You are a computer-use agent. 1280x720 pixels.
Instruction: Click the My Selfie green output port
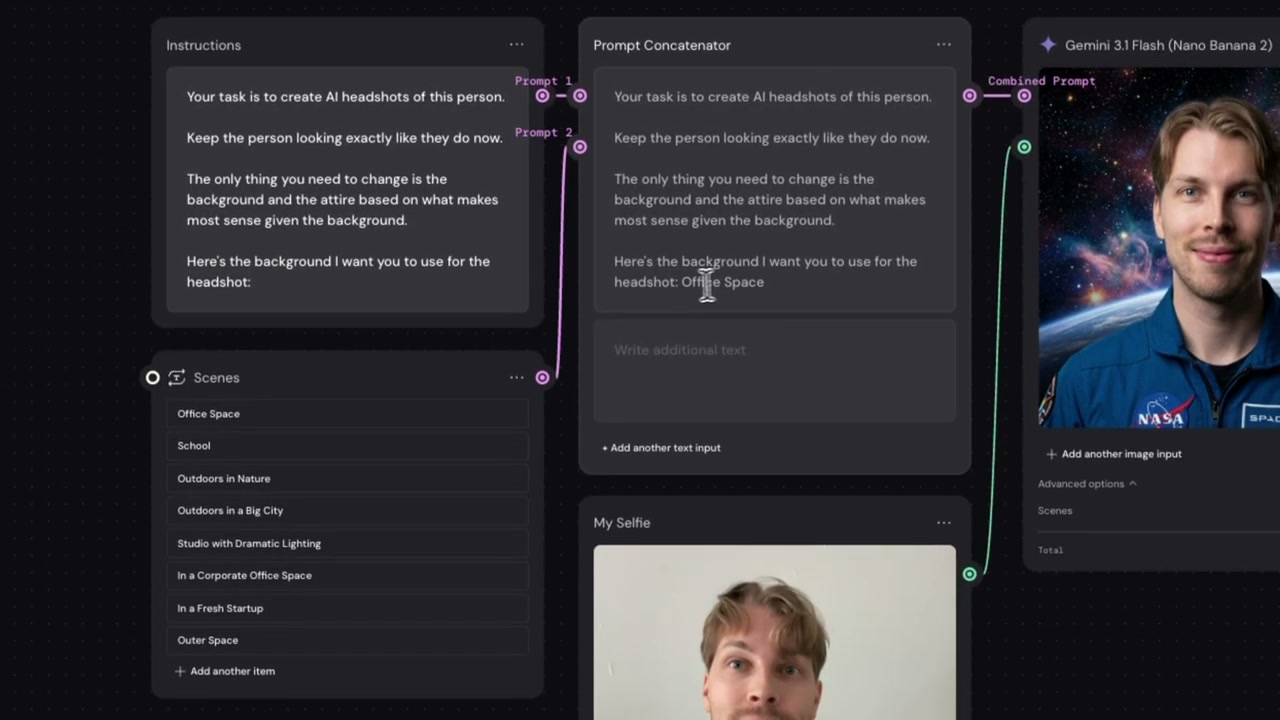click(969, 574)
